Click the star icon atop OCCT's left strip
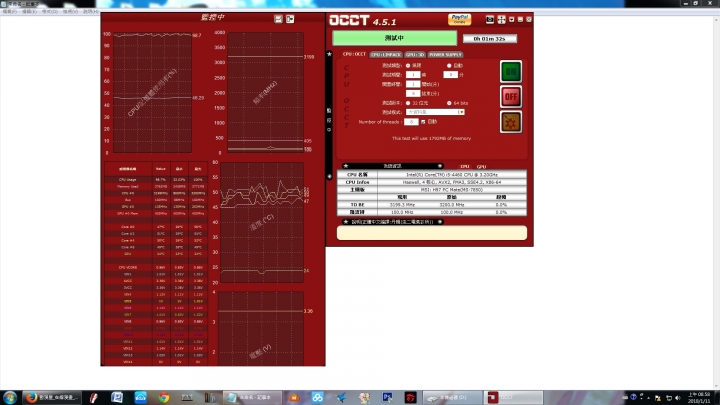This screenshot has height=405, width=720. coord(329,54)
